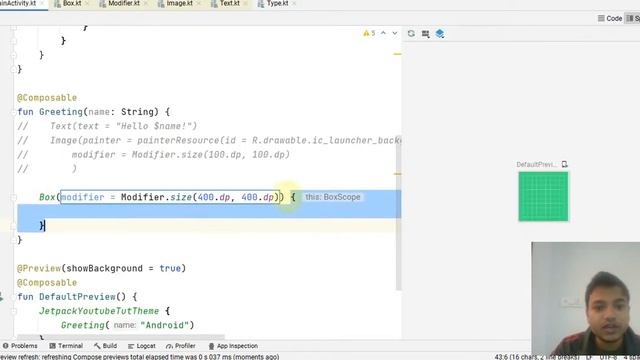
Task: Click the App Inspection icon
Action: pyautogui.click(x=211, y=346)
